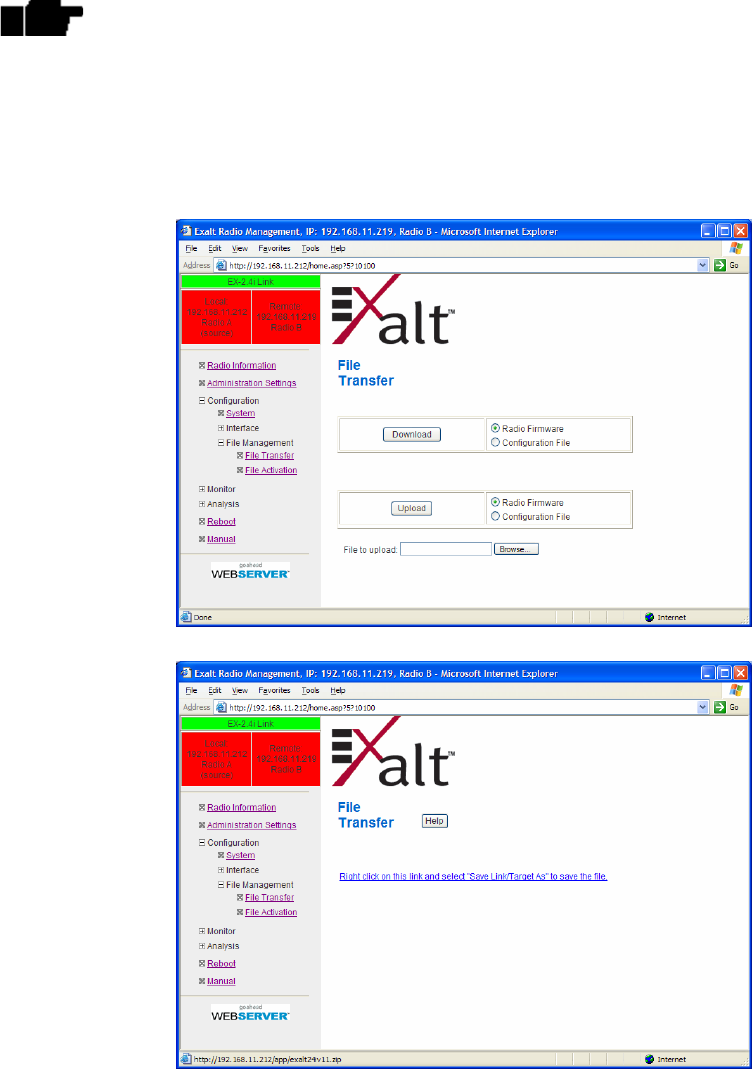
Task: Open address dropdown arrow in top window
Action: tap(703, 265)
